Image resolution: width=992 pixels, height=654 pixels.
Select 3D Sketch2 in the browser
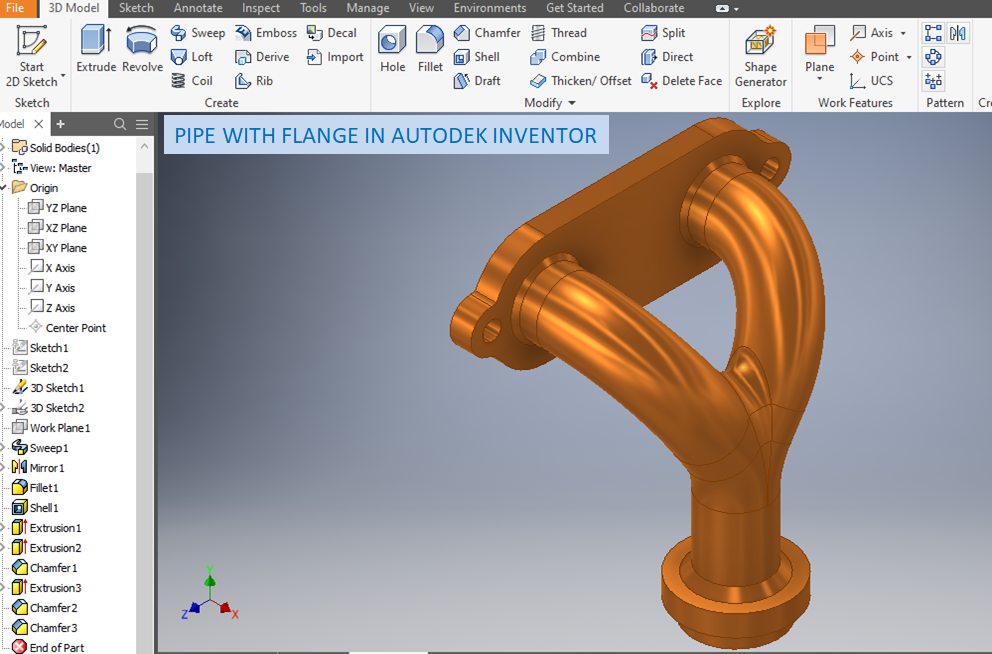tap(48, 408)
